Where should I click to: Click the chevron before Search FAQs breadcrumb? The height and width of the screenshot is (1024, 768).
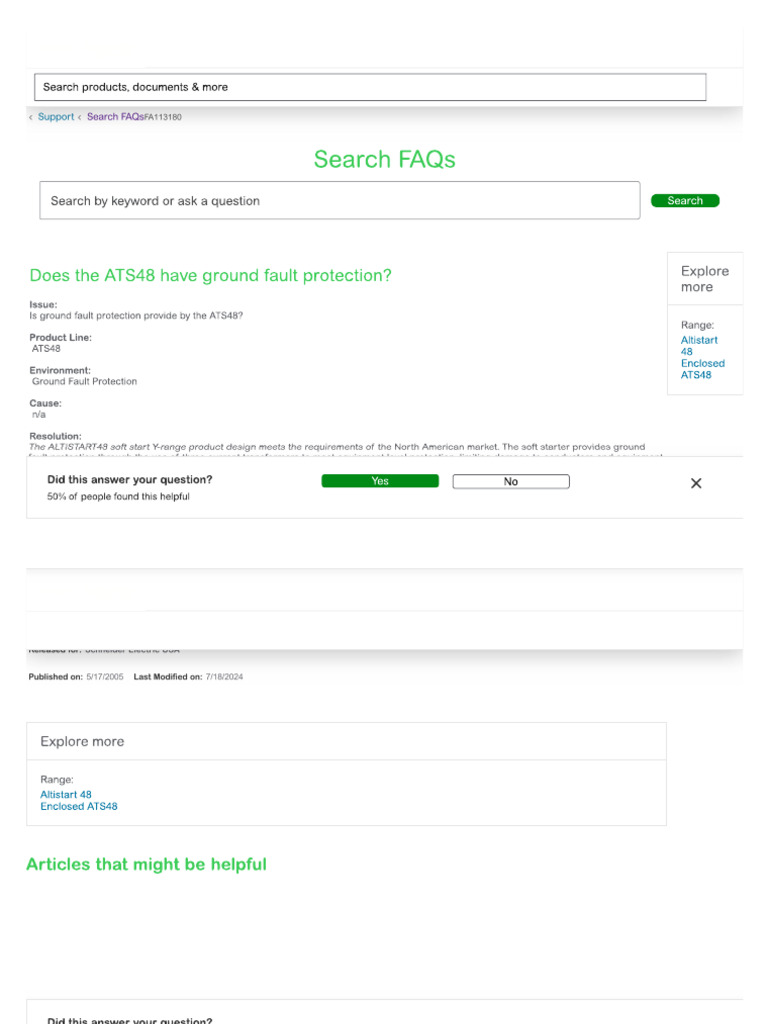[x=80, y=117]
